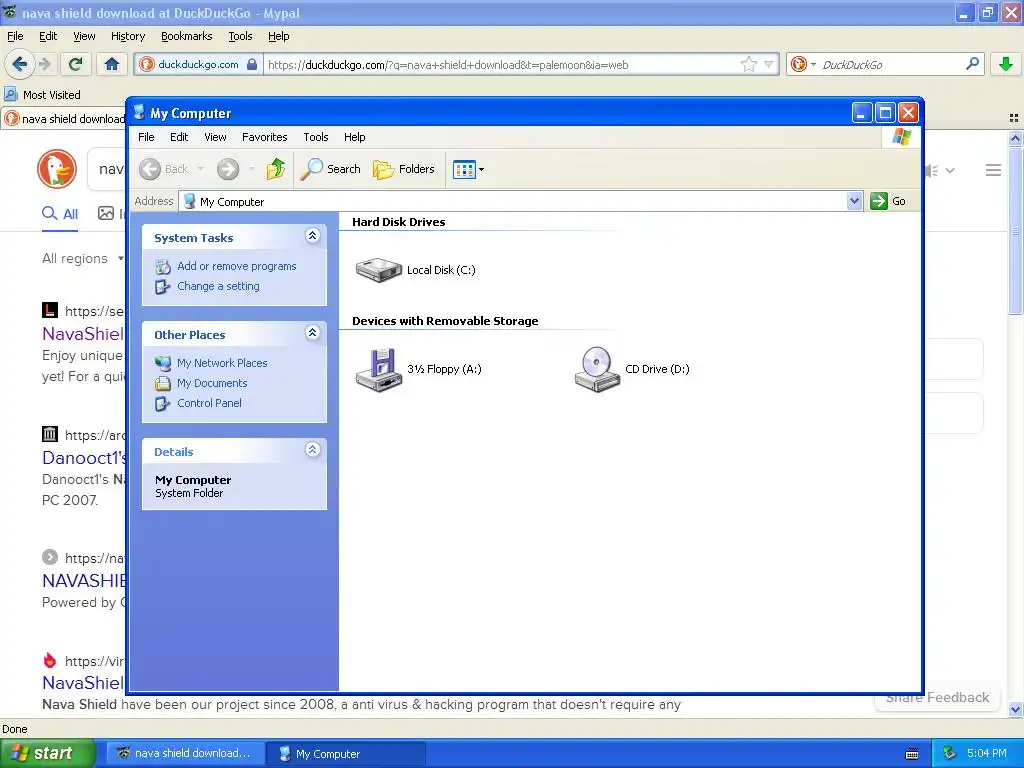Expand the Address bar dropdown
1024x768 pixels.
(854, 201)
